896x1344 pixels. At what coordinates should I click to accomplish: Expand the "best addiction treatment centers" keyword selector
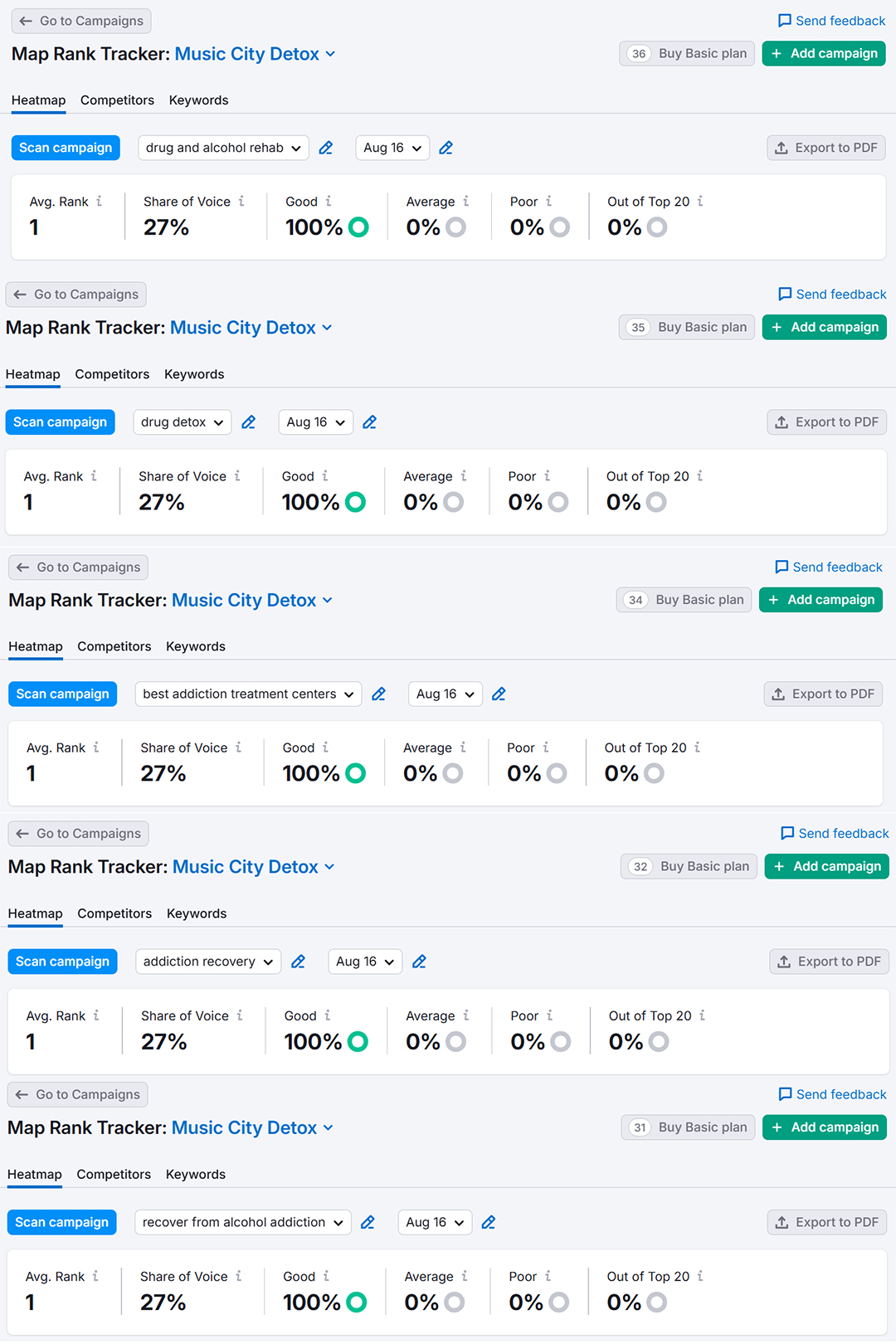pyautogui.click(x=248, y=694)
